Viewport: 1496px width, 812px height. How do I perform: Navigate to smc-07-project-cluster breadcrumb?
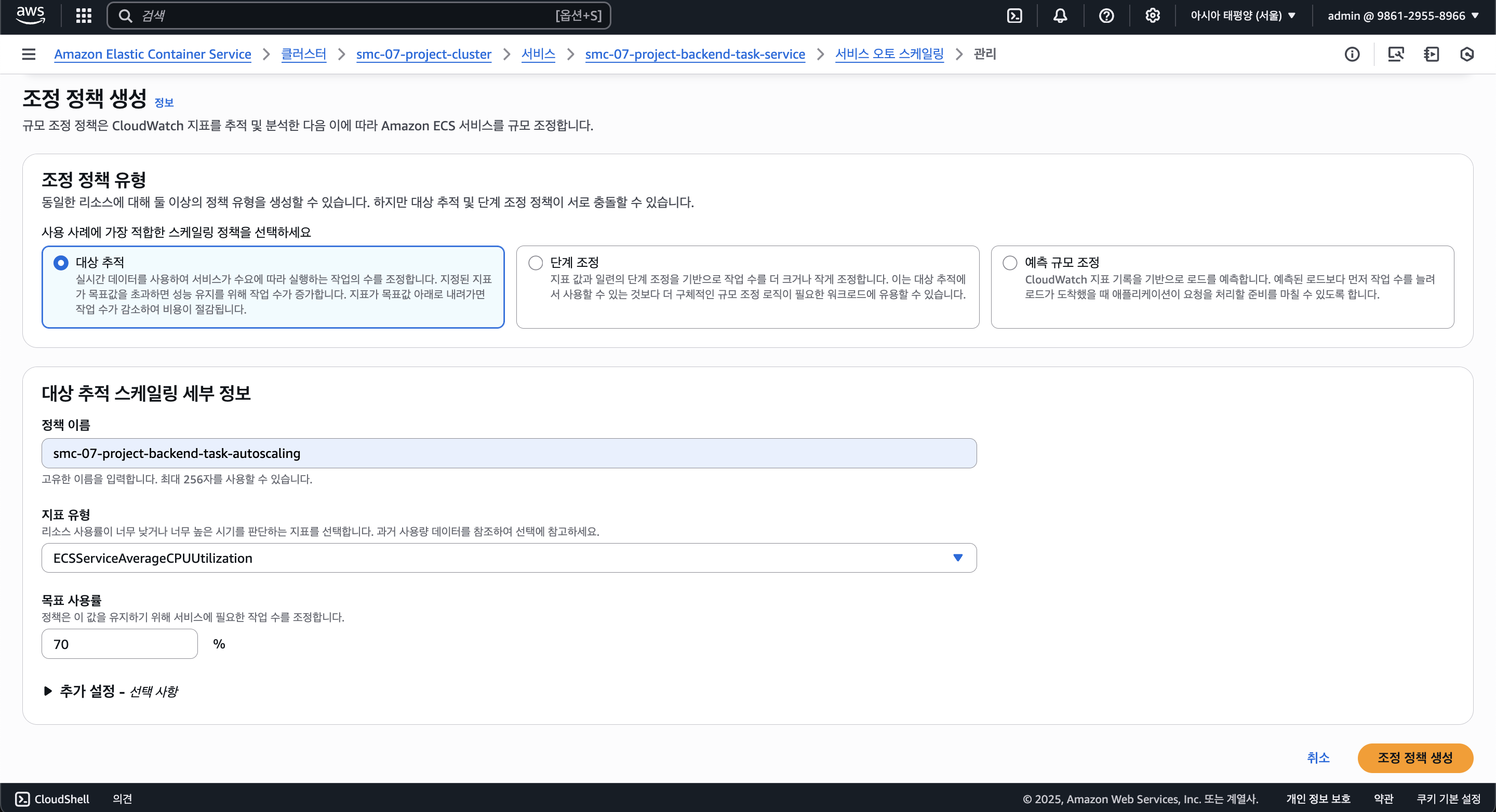coord(423,55)
